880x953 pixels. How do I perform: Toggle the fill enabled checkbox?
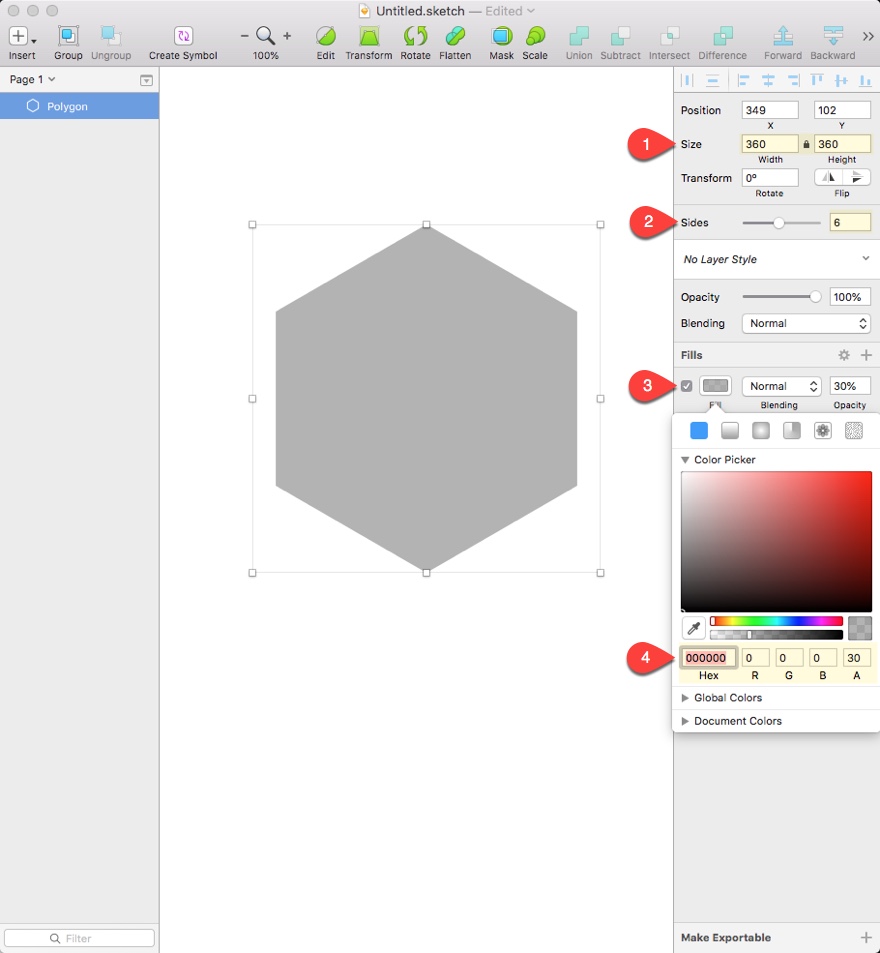click(687, 385)
